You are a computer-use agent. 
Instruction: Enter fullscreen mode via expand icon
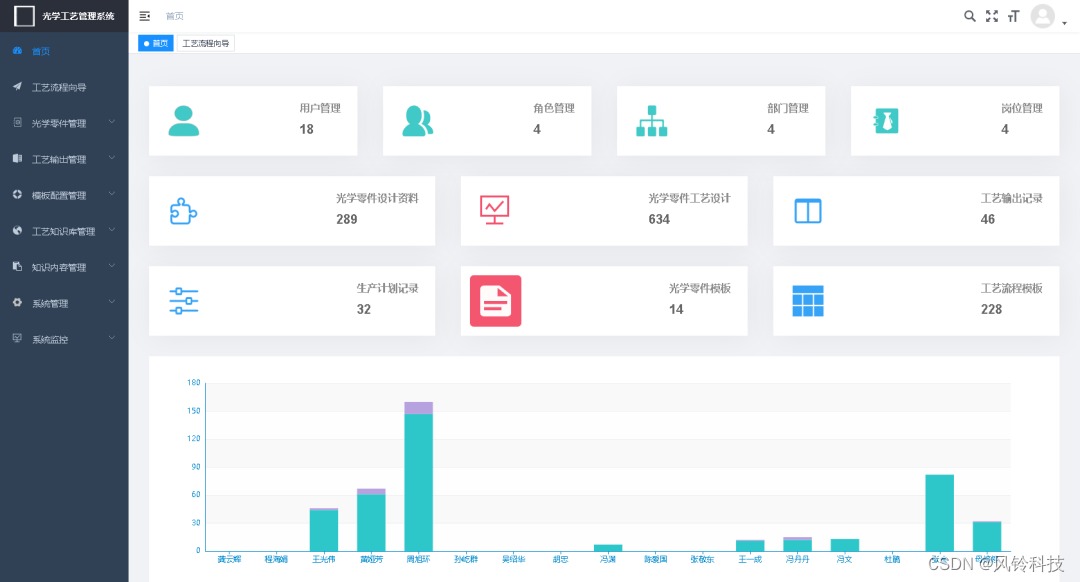pyautogui.click(x=992, y=16)
